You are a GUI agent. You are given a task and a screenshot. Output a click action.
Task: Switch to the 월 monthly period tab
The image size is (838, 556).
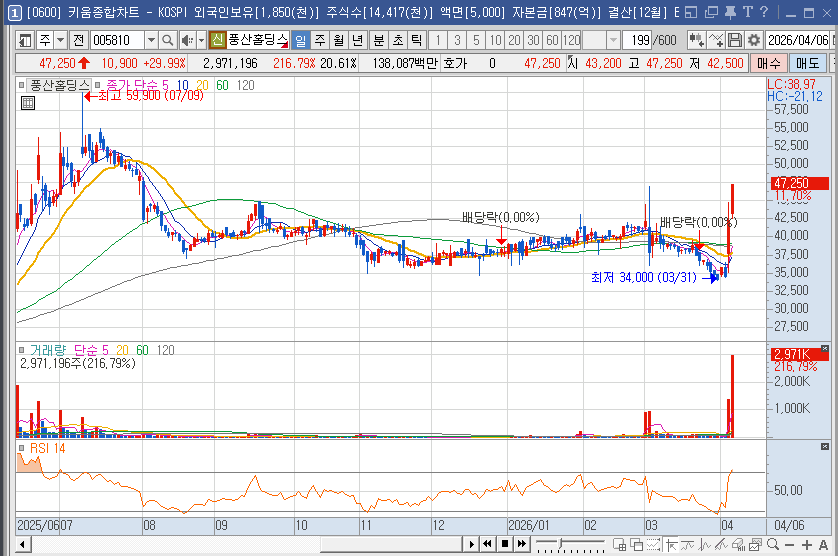click(339, 40)
